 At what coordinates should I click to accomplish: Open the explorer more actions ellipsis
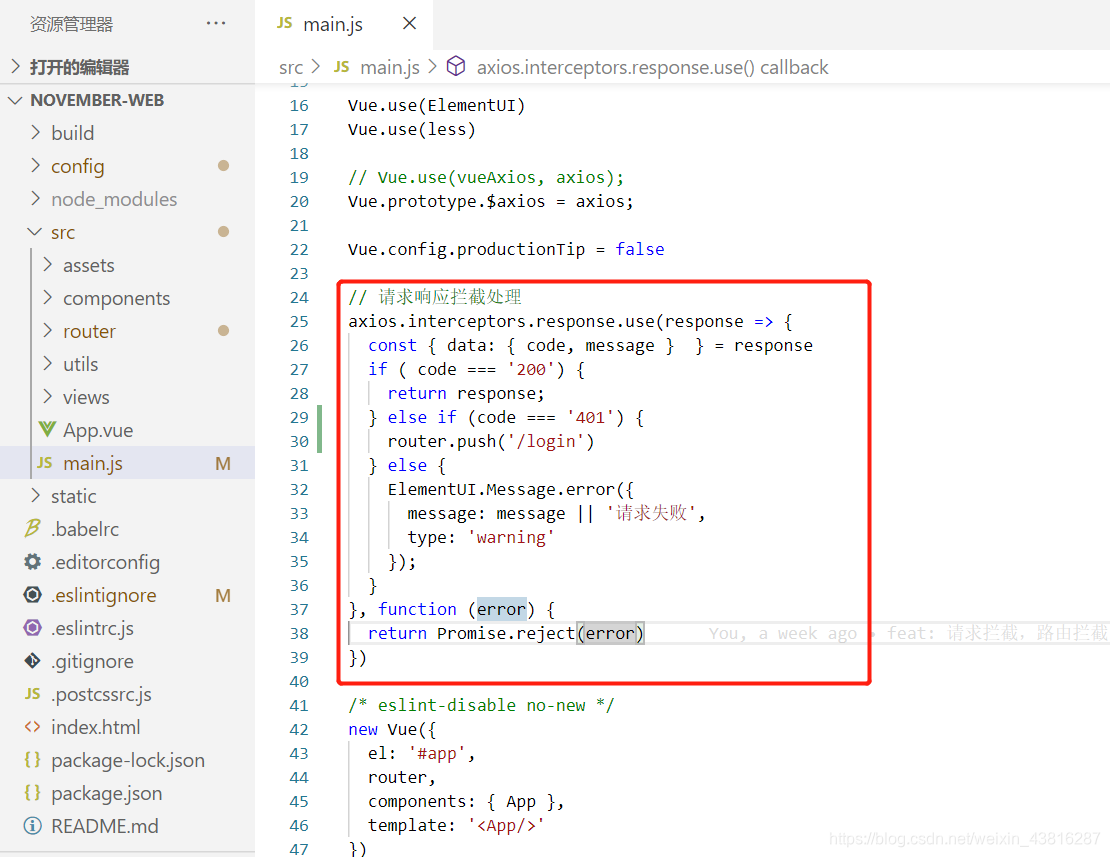click(216, 23)
